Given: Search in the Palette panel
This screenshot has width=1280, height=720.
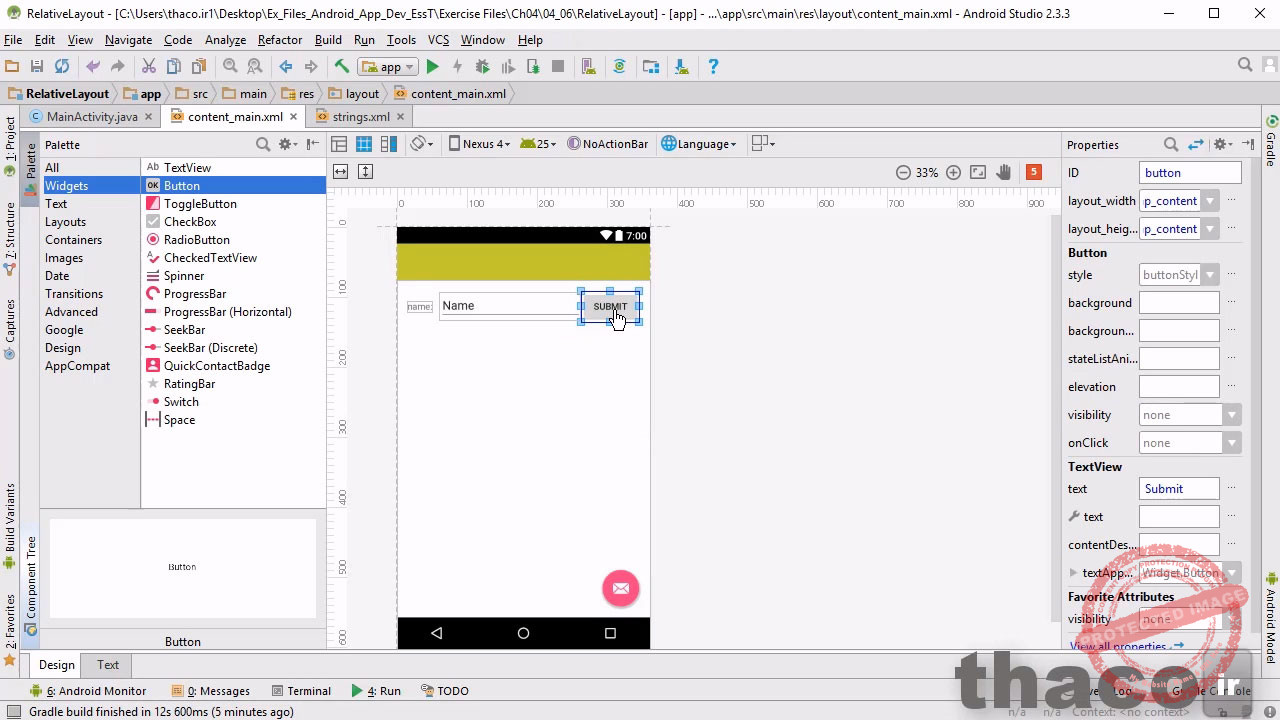Looking at the screenshot, I should click(x=263, y=144).
